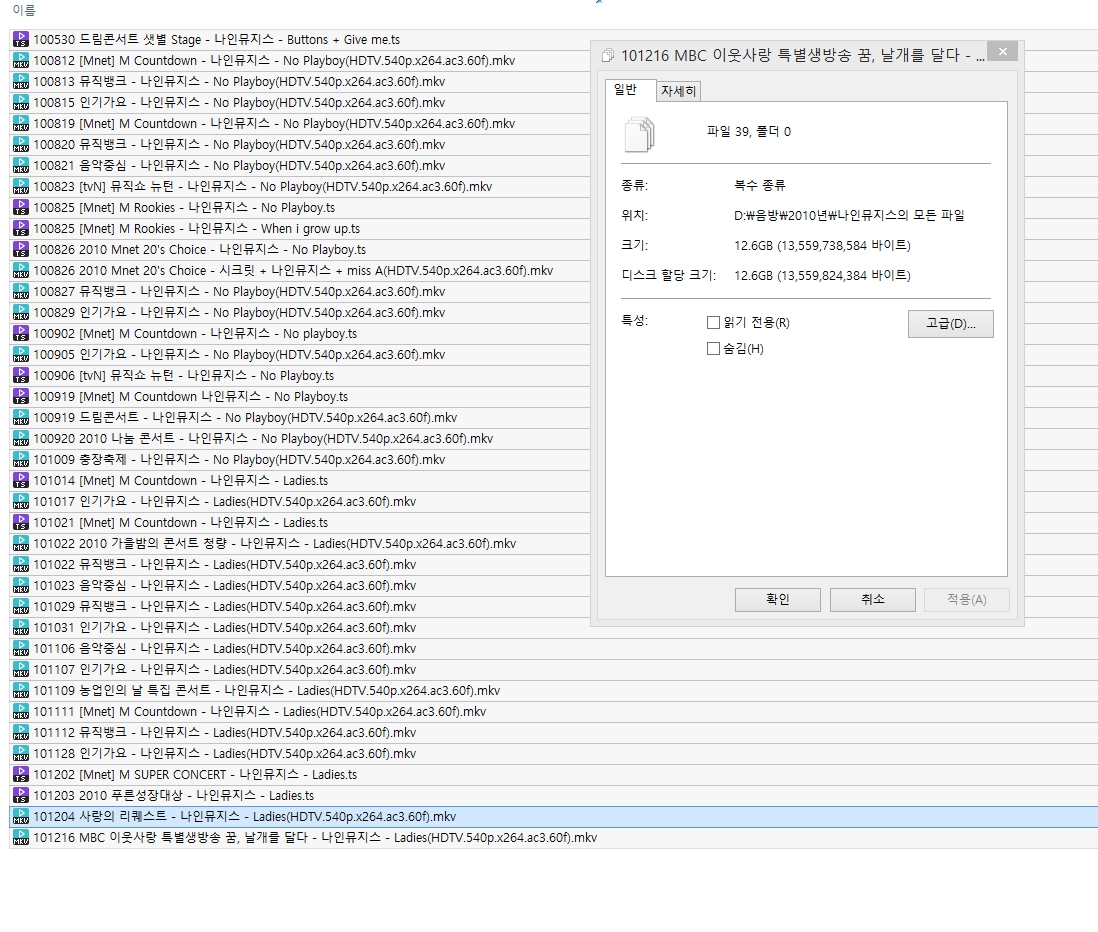1098x932 pixels.
Task: Click MKV icon of 100821 음악중심 file
Action: point(21,166)
